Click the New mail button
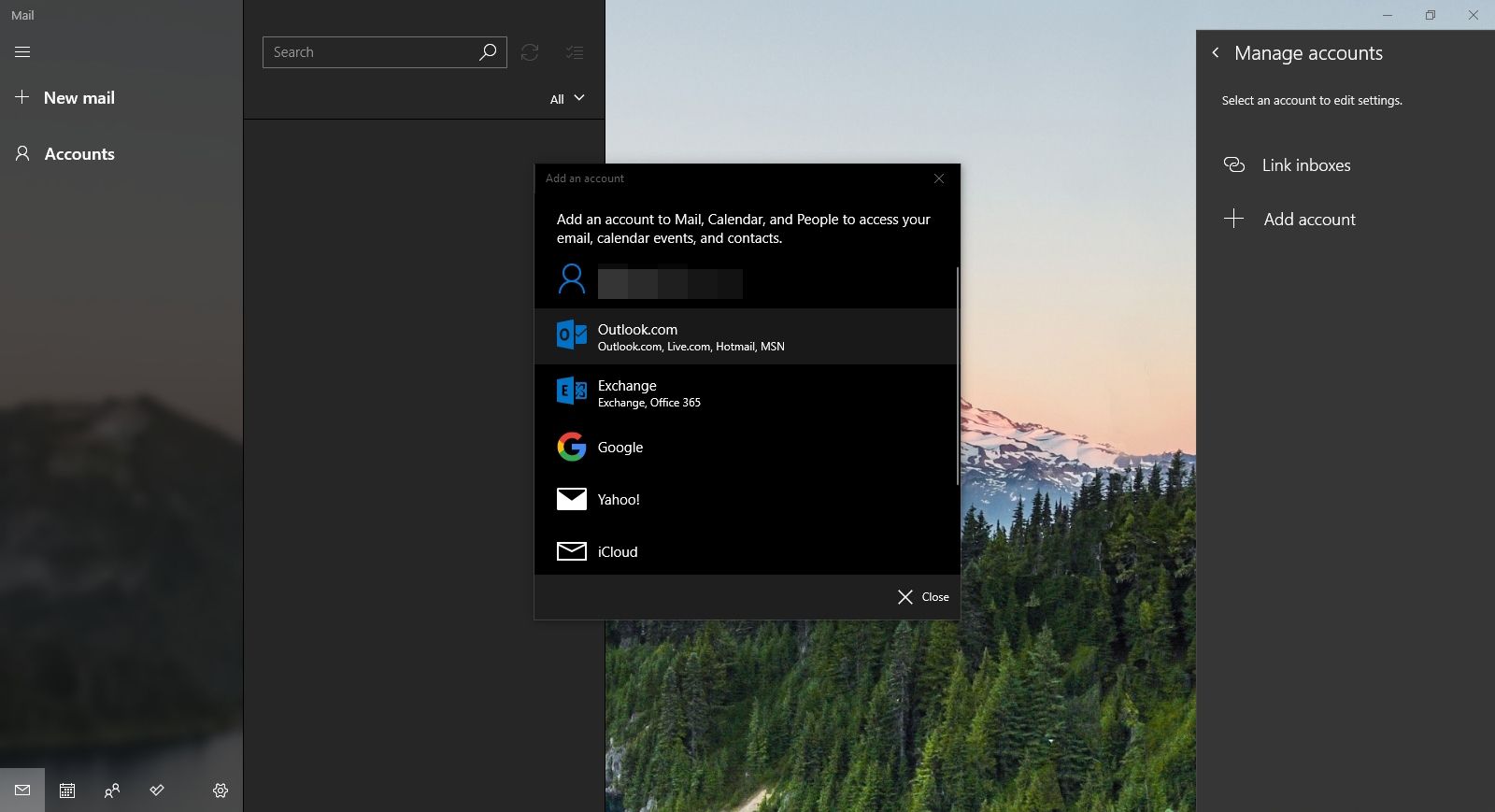Image resolution: width=1495 pixels, height=812 pixels. tap(65, 98)
